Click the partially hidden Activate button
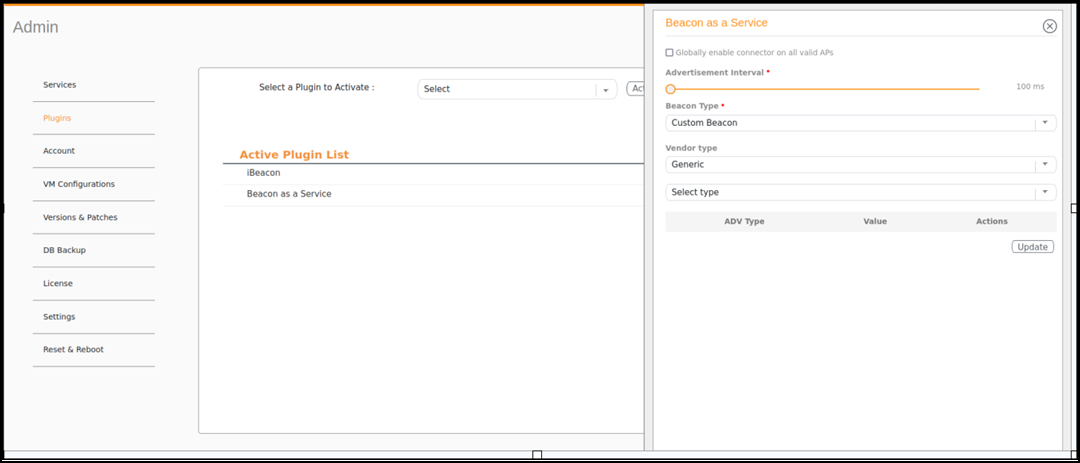This screenshot has height=463, width=1080. tap(635, 88)
